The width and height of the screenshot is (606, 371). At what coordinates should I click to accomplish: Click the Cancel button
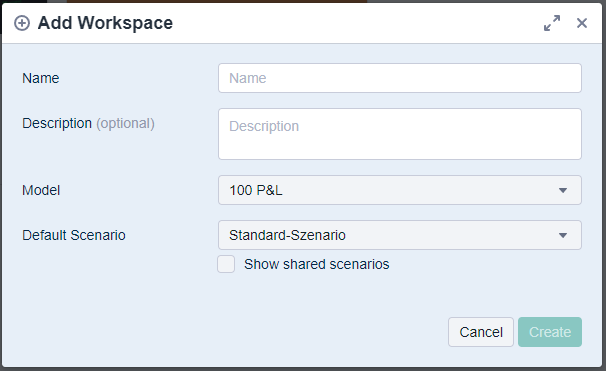click(481, 332)
